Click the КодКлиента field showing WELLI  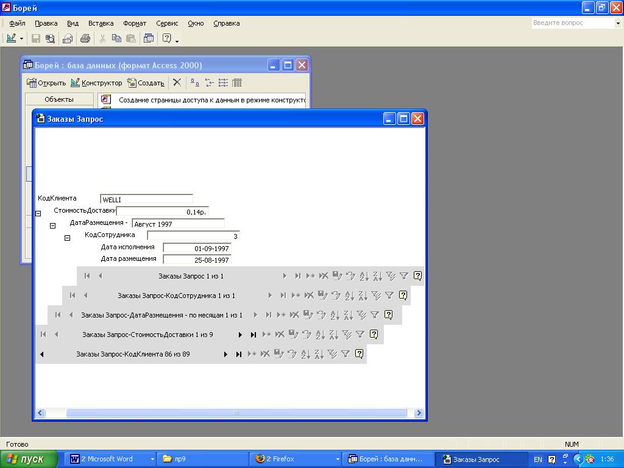(x=146, y=199)
